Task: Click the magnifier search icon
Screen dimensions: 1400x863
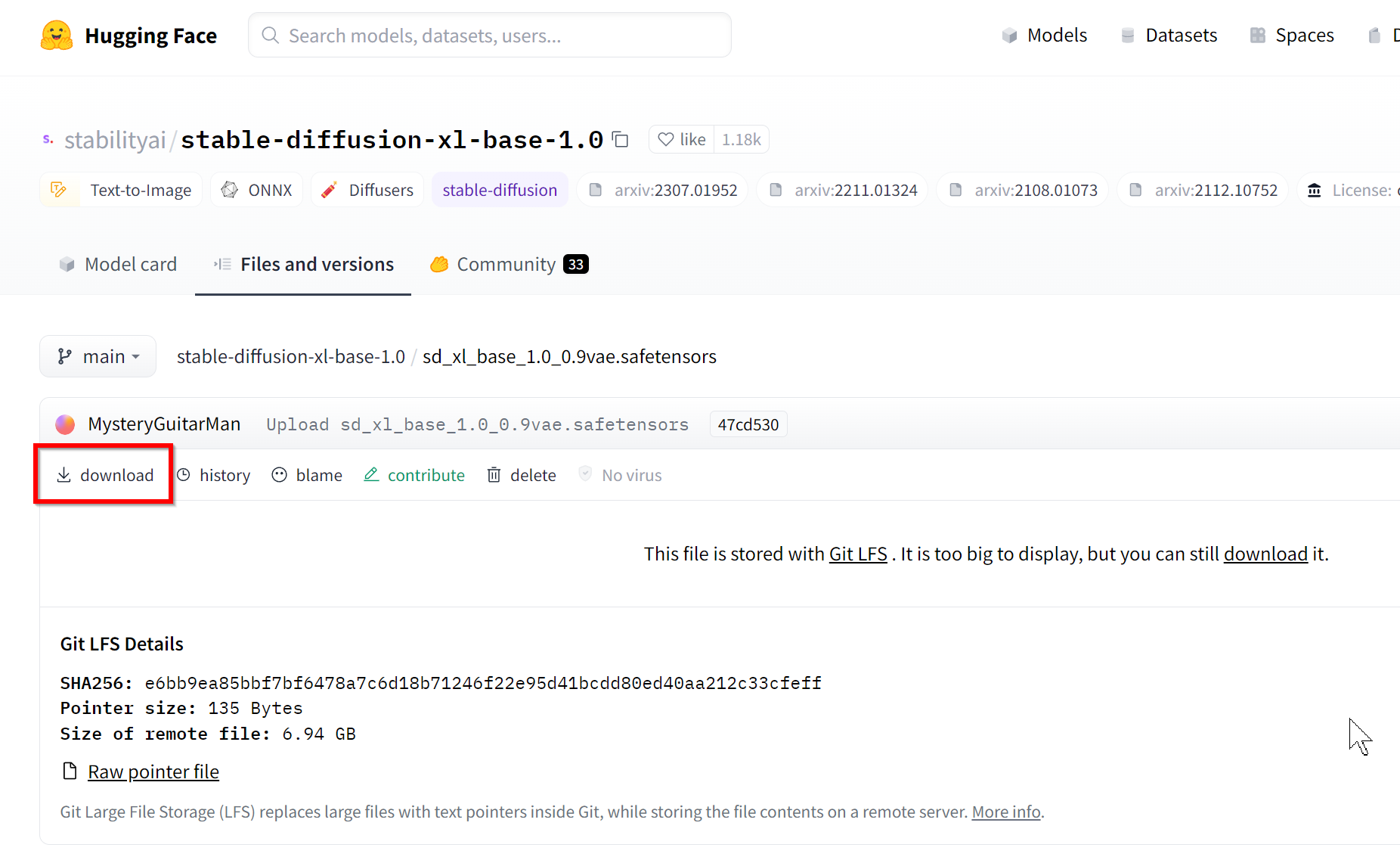Action: pyautogui.click(x=270, y=36)
